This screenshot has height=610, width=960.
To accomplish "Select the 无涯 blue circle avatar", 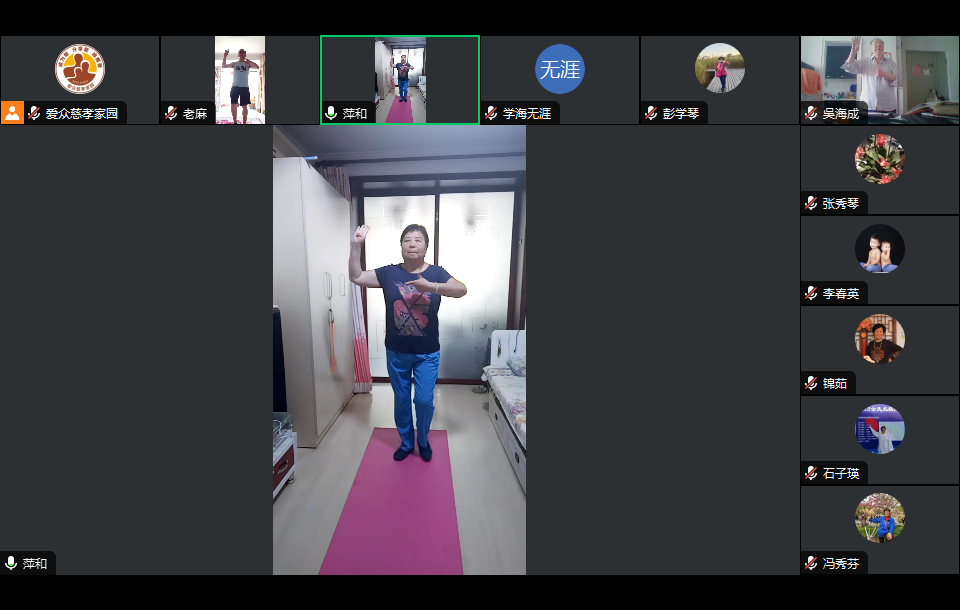I will (559, 69).
